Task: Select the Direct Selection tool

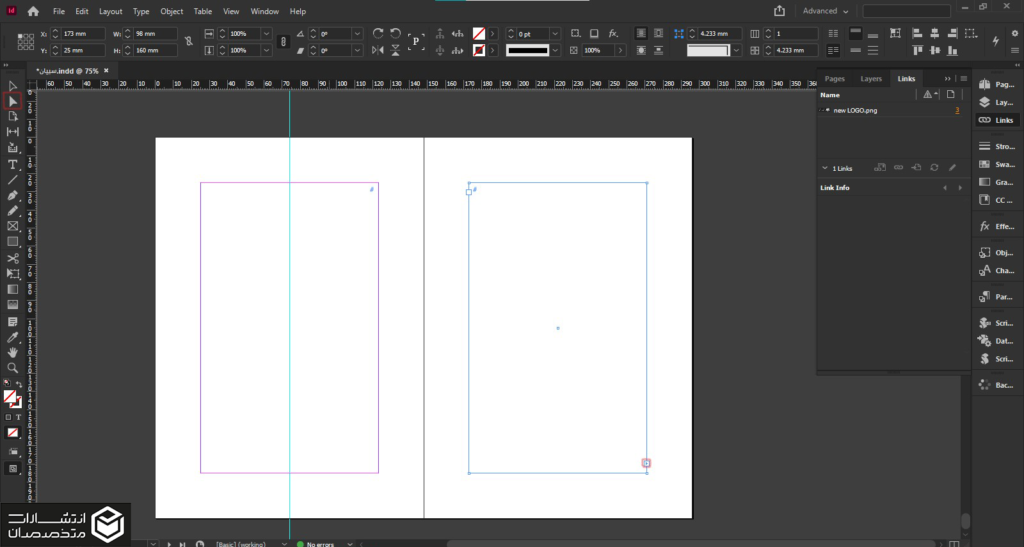Action: pyautogui.click(x=13, y=101)
